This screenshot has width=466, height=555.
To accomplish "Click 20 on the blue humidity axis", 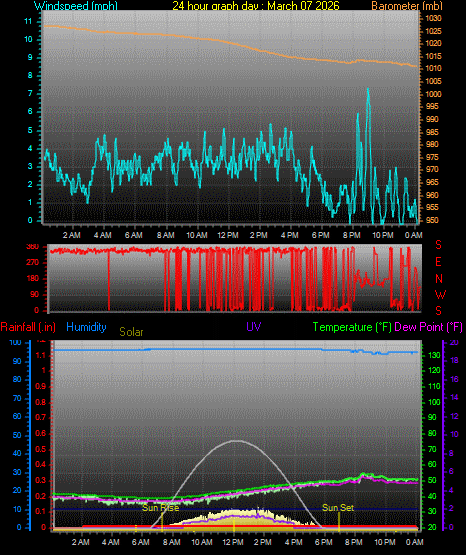I will (17, 490).
